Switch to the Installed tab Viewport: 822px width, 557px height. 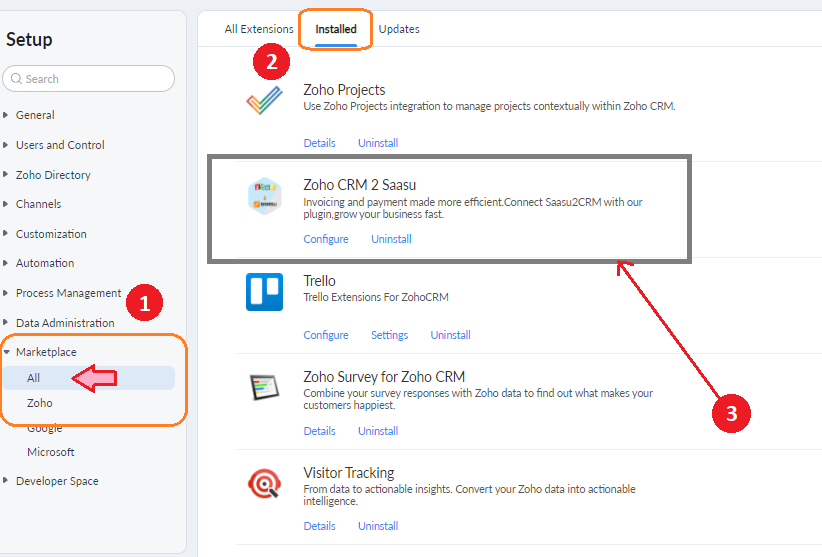click(336, 29)
